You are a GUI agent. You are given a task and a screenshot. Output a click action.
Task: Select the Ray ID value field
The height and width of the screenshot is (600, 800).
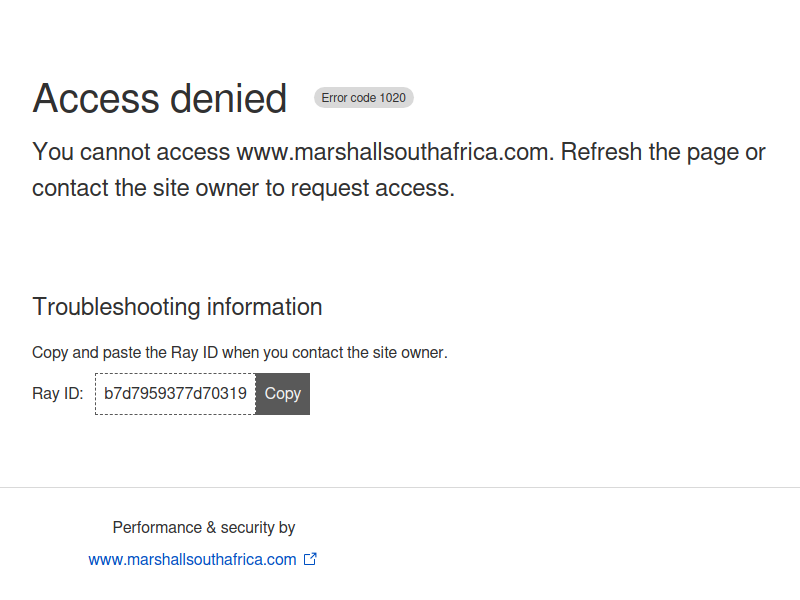(x=175, y=394)
